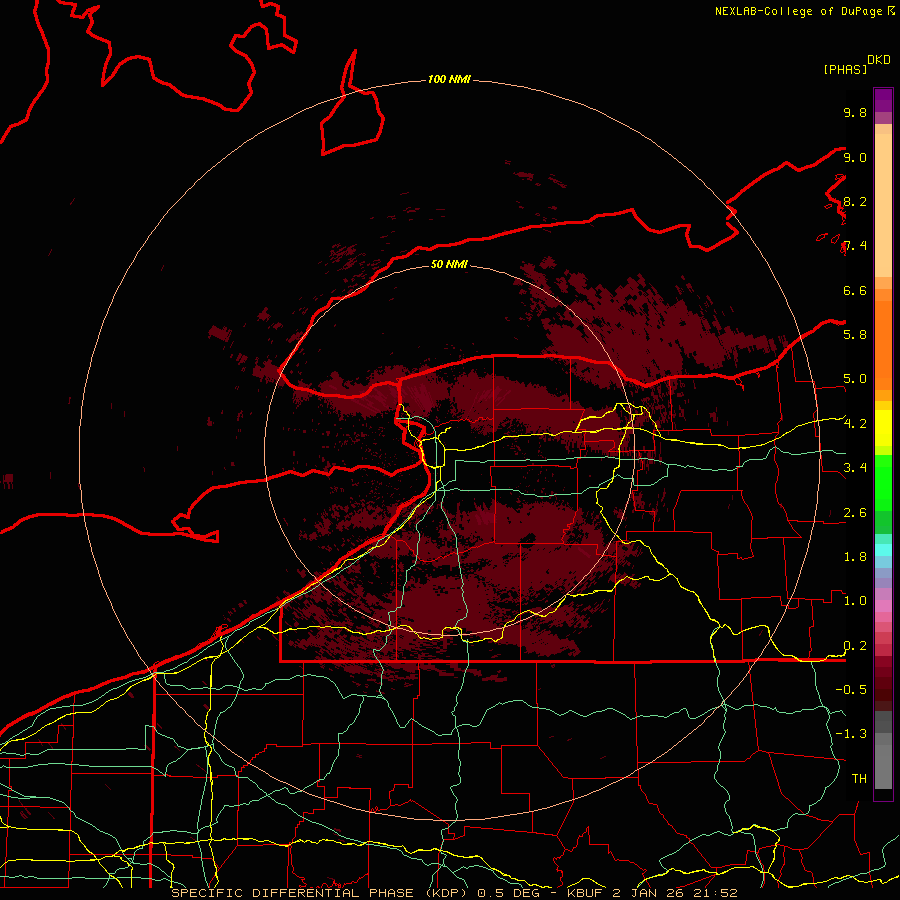
Task: Click the DKD legend title
Action: [879, 60]
